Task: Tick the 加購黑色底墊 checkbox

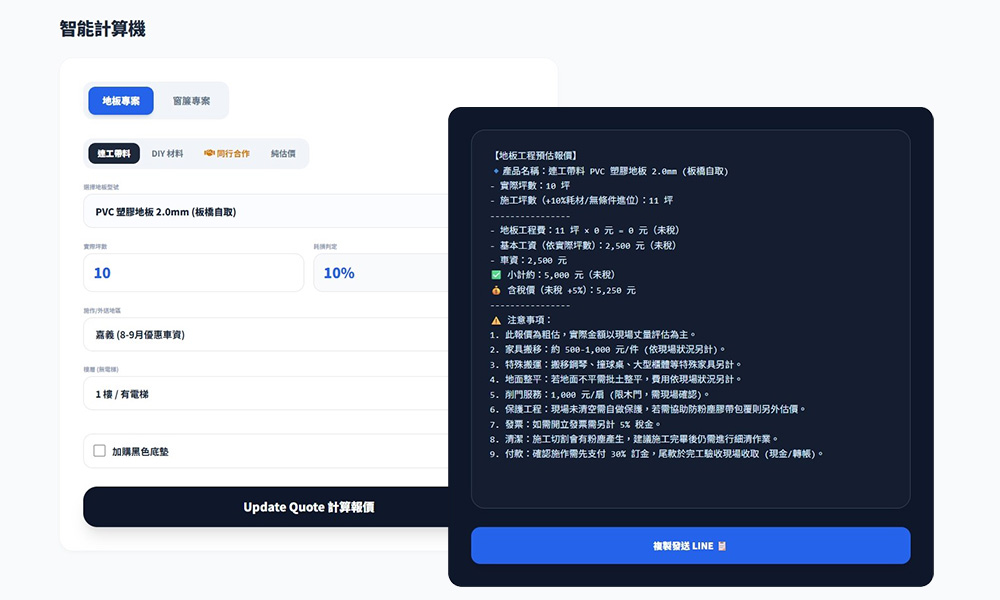Action: pyautogui.click(x=99, y=451)
